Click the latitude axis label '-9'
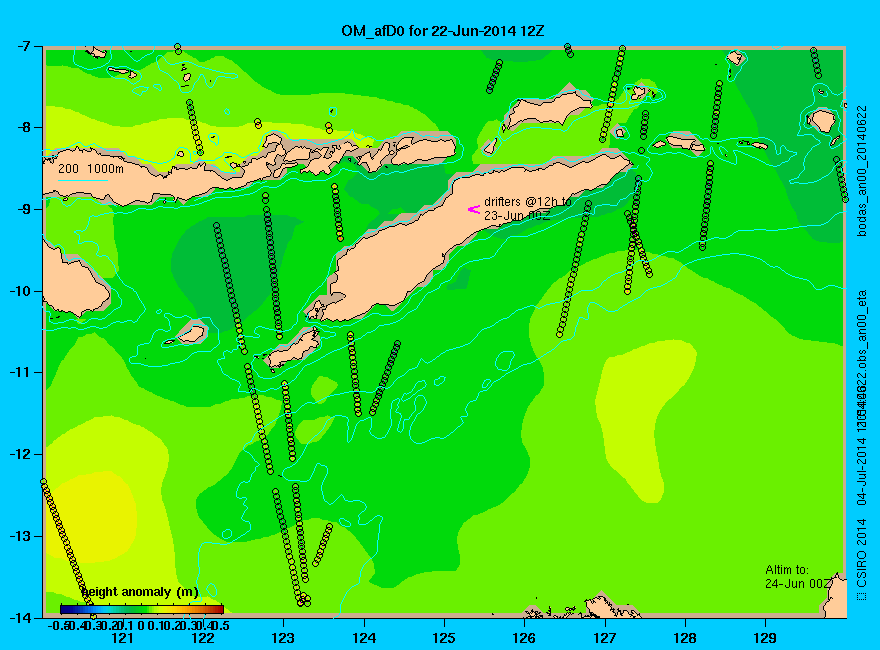 click(x=24, y=209)
